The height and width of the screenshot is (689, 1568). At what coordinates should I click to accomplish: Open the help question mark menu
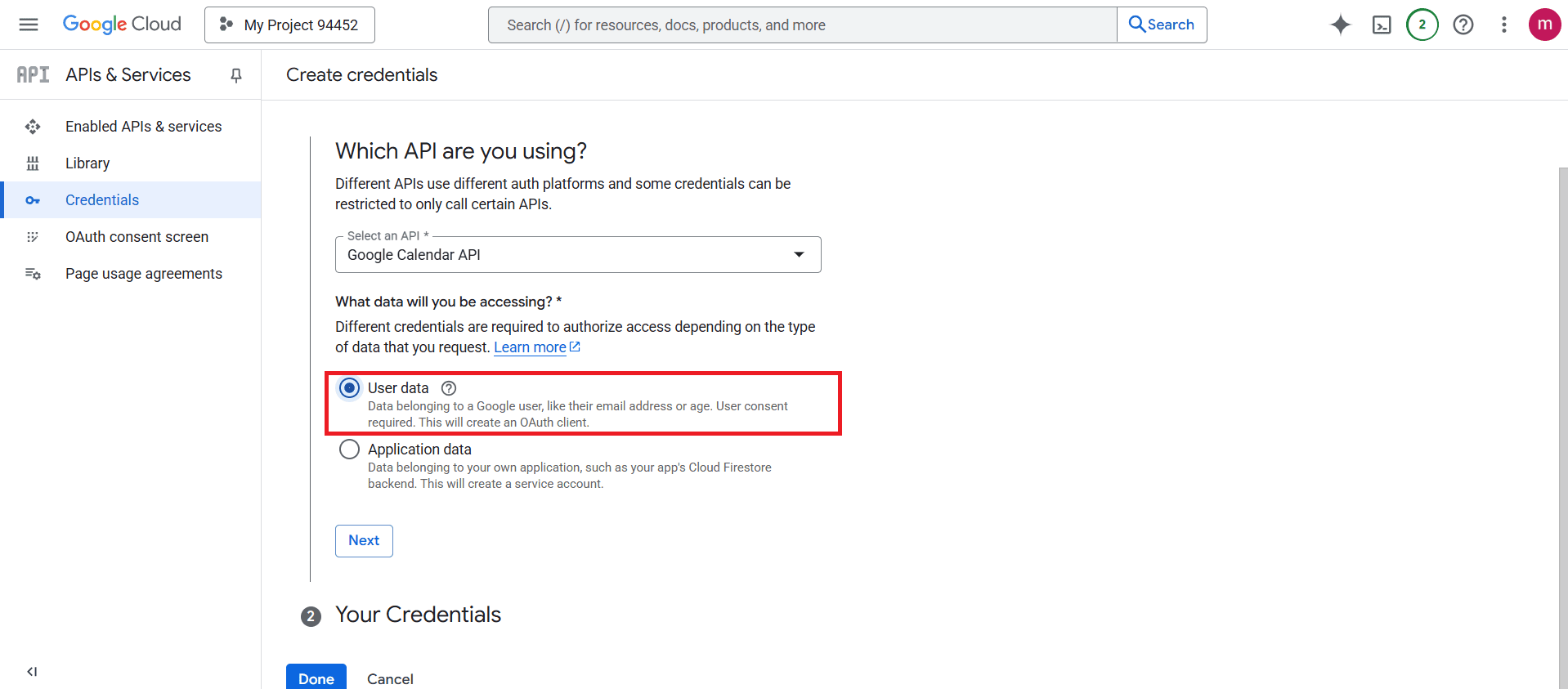(x=1463, y=25)
